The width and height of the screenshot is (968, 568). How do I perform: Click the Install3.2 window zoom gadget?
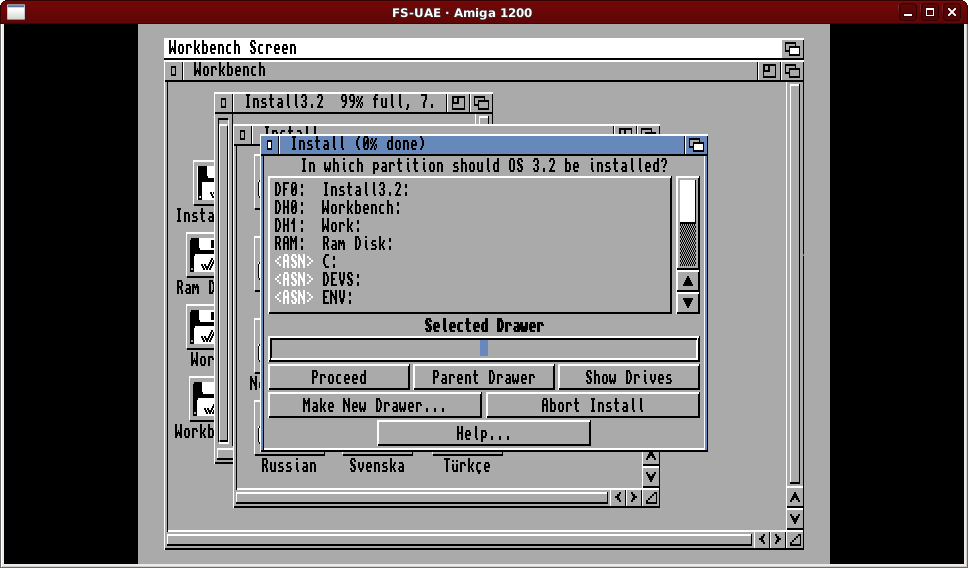[x=458, y=102]
